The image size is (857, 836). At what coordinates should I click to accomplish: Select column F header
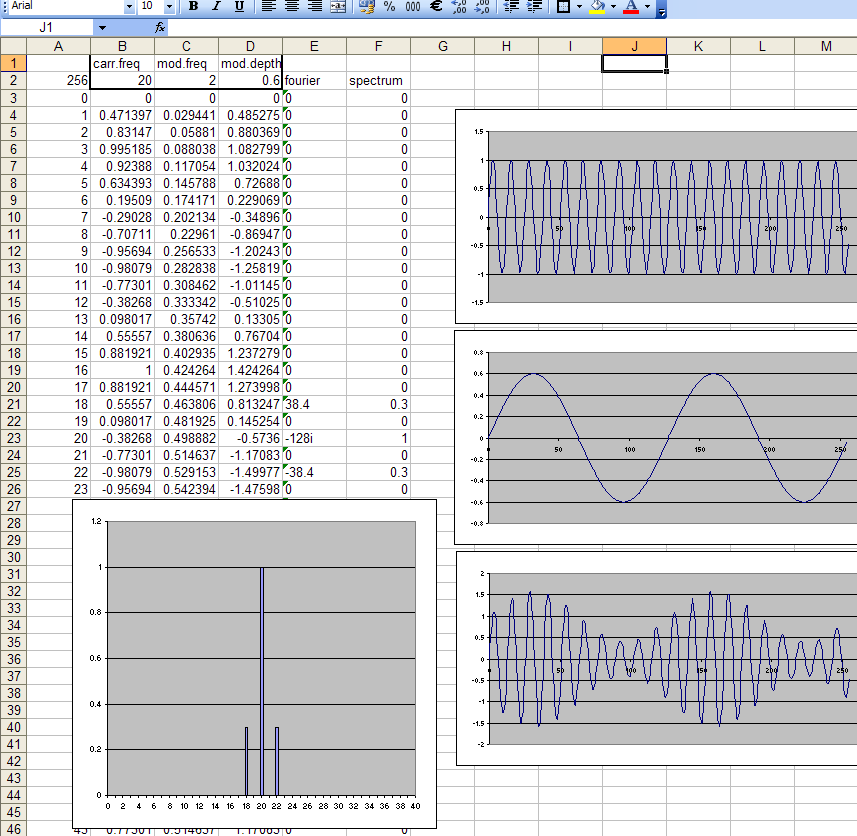(x=378, y=46)
